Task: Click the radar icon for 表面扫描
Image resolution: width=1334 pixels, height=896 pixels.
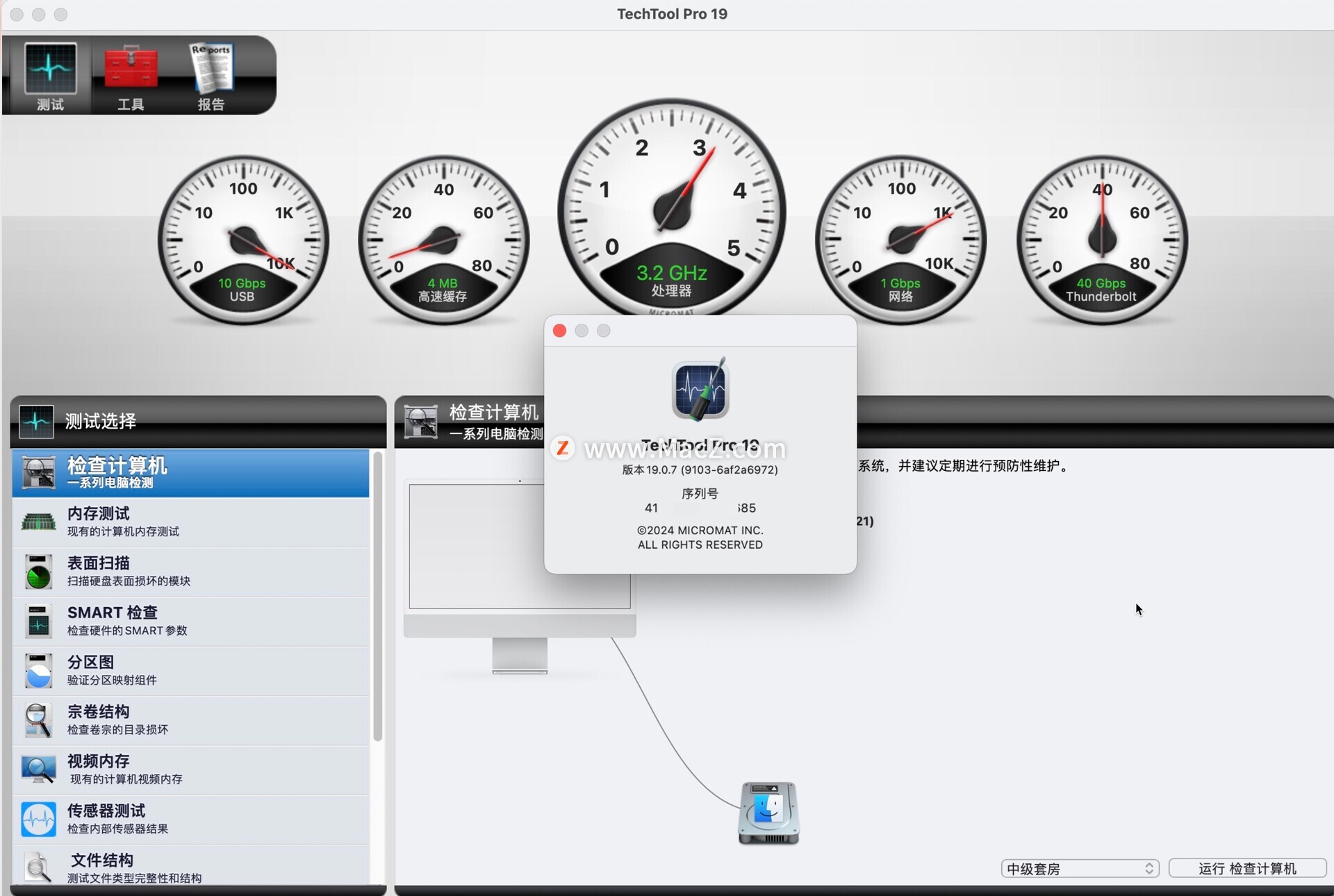Action: 38,572
